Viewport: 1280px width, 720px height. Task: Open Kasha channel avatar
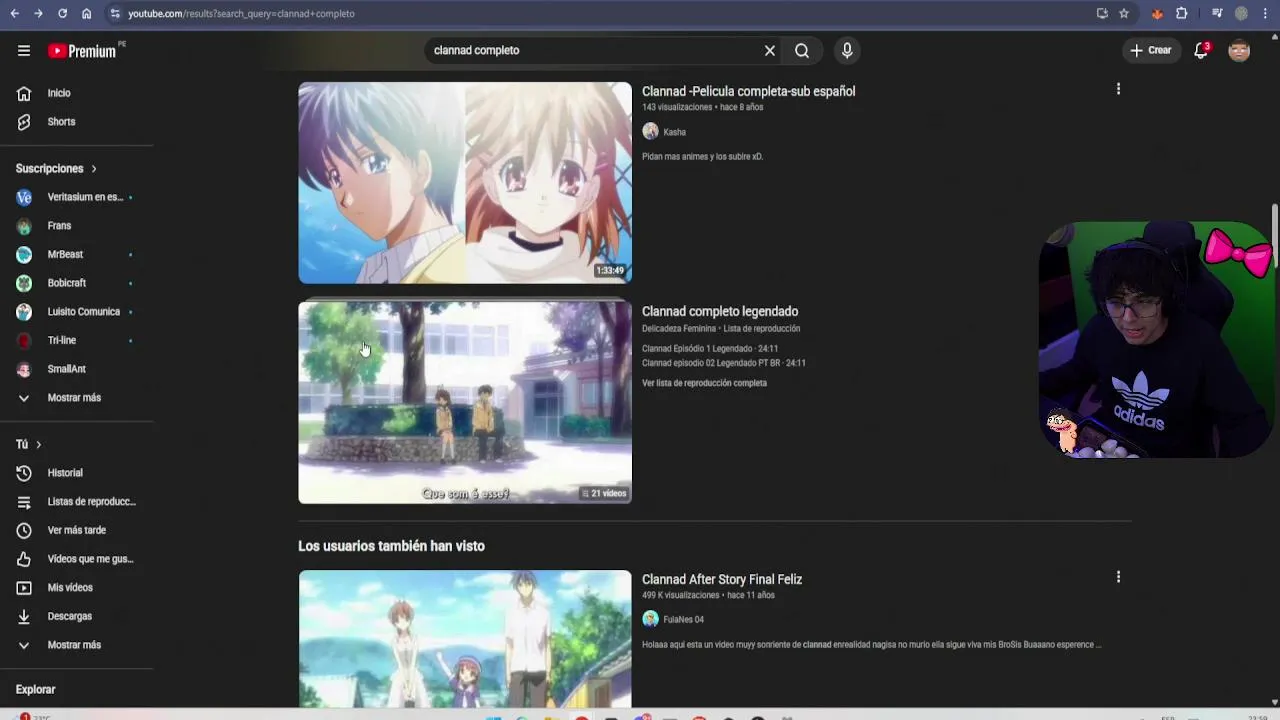(x=650, y=131)
